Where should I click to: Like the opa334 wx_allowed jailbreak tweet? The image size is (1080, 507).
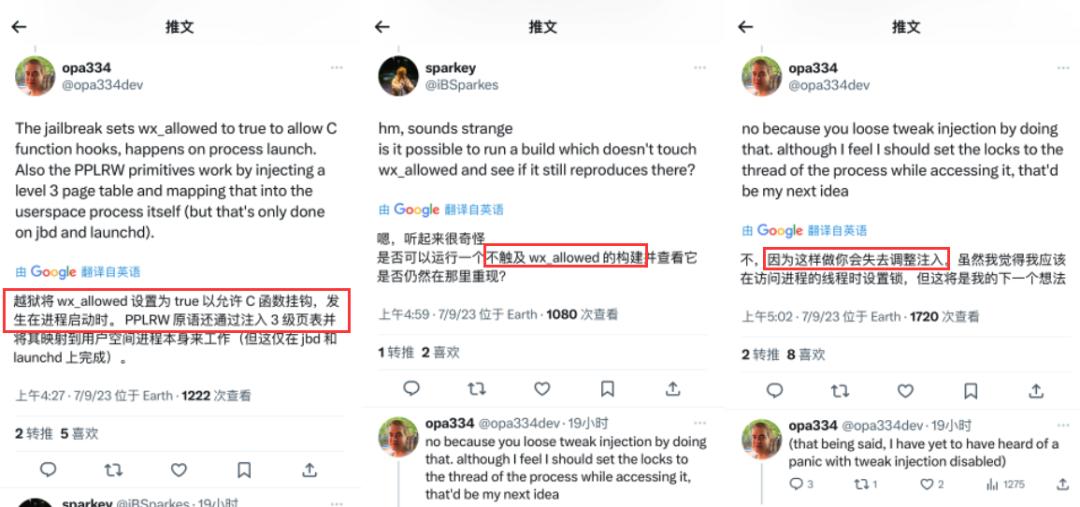tap(179, 470)
